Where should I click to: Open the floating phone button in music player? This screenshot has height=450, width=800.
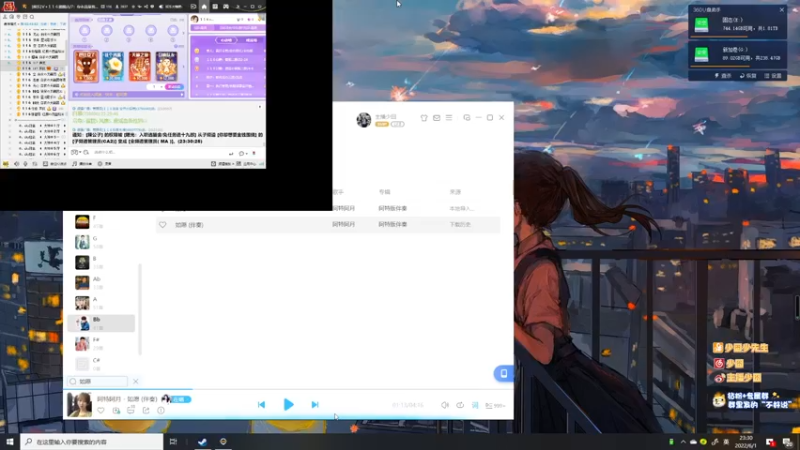tap(503, 373)
